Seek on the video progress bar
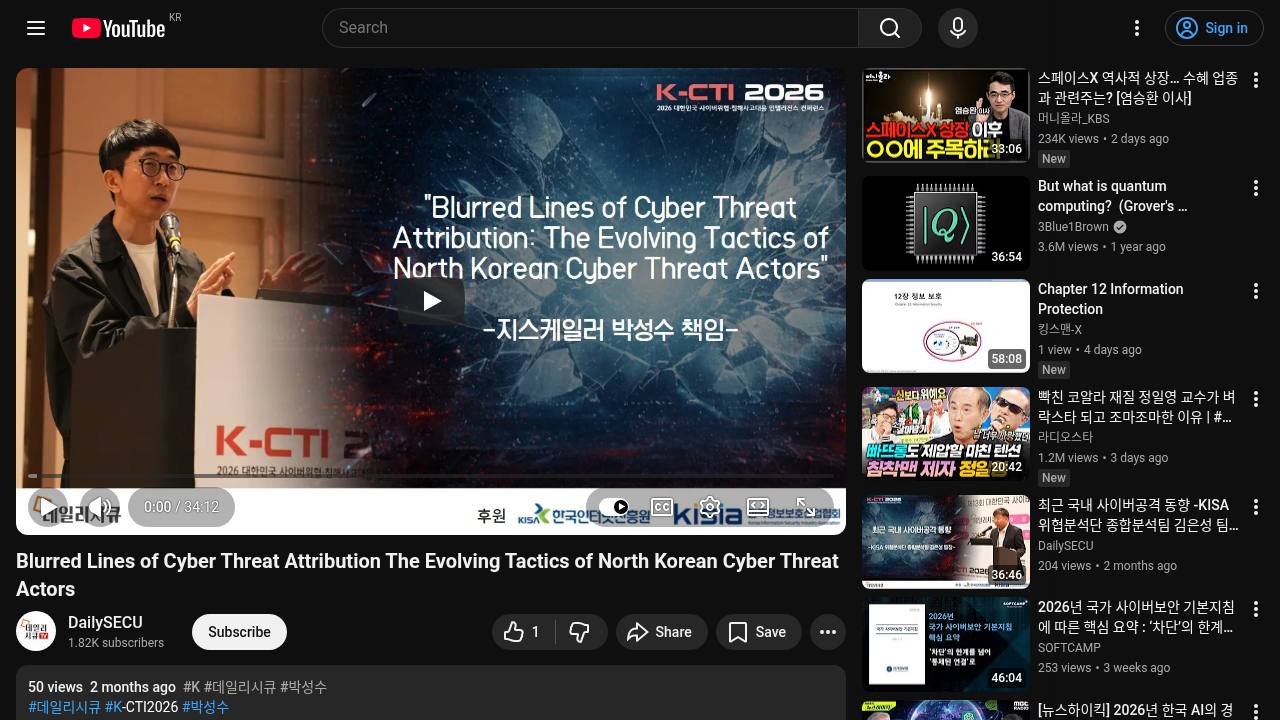The width and height of the screenshot is (1280, 720). pos(431,476)
